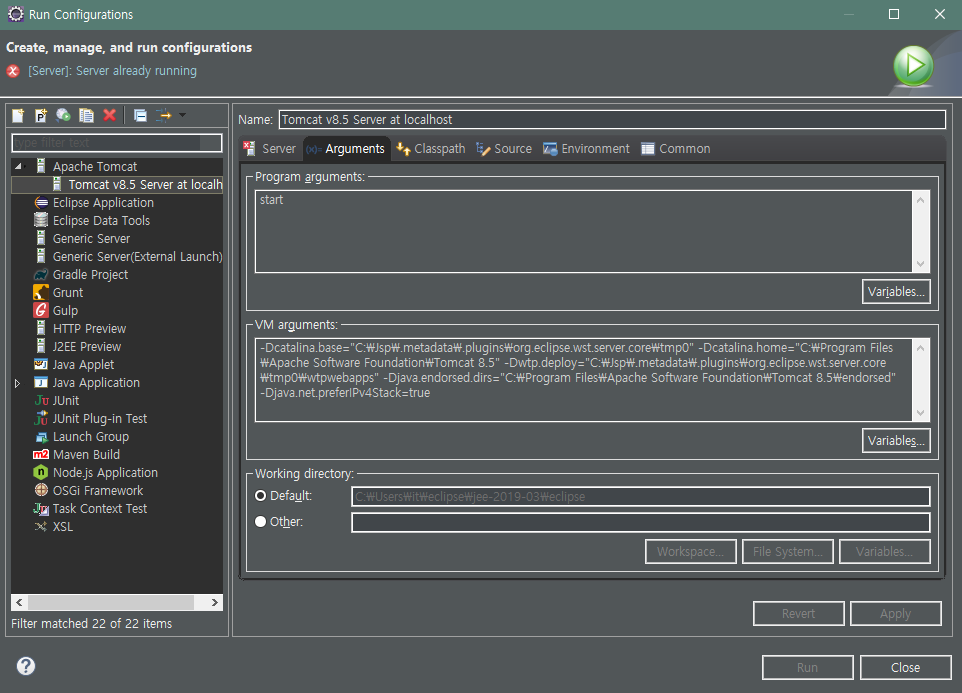
Task: Click the Gulp icon
Action: pos(41,310)
